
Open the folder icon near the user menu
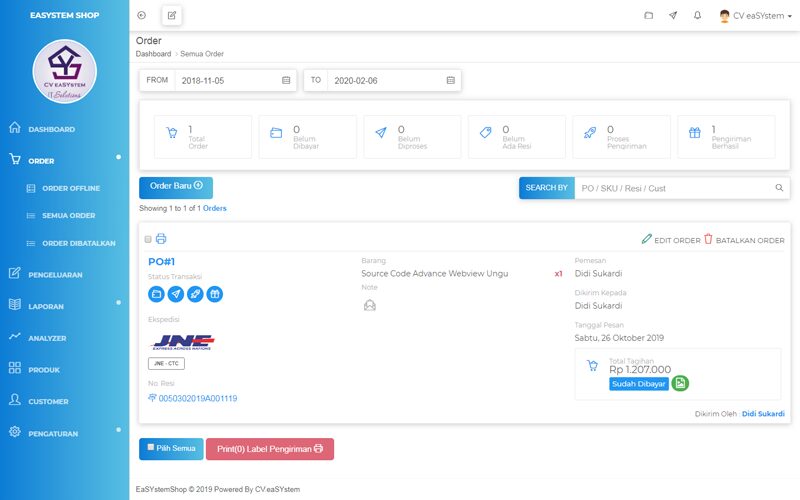(x=648, y=15)
